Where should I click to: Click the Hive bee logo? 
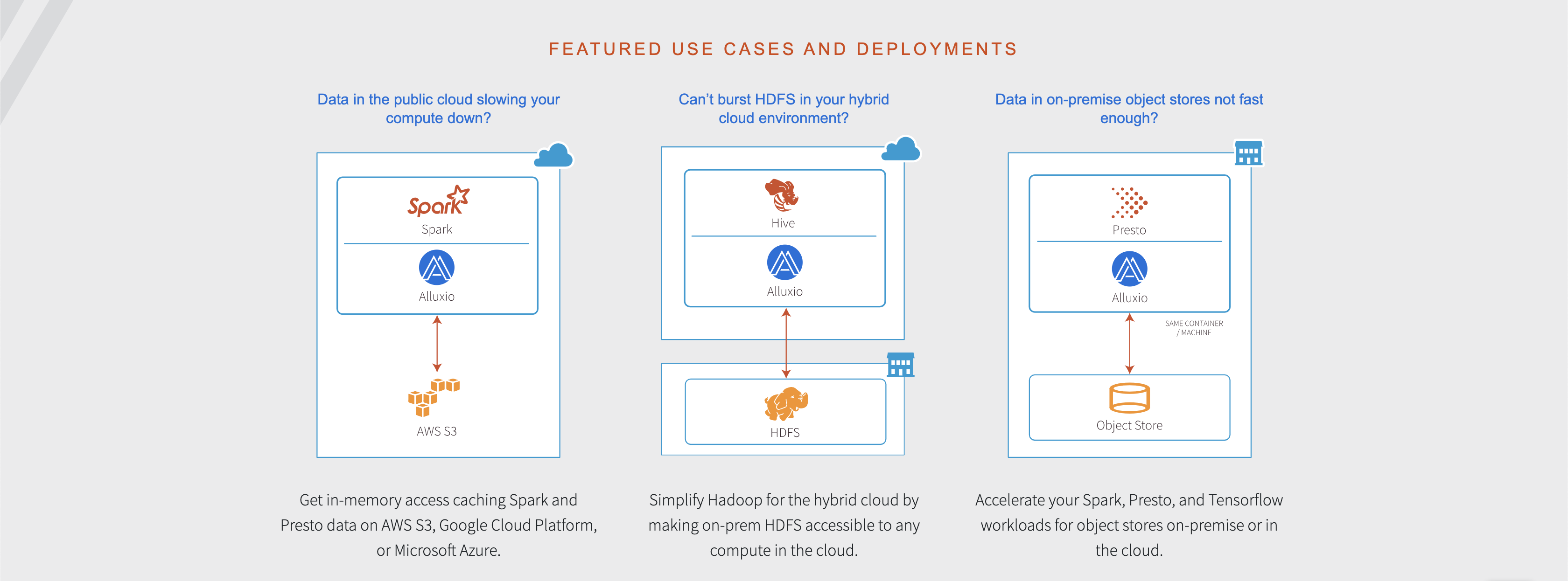pos(782,195)
